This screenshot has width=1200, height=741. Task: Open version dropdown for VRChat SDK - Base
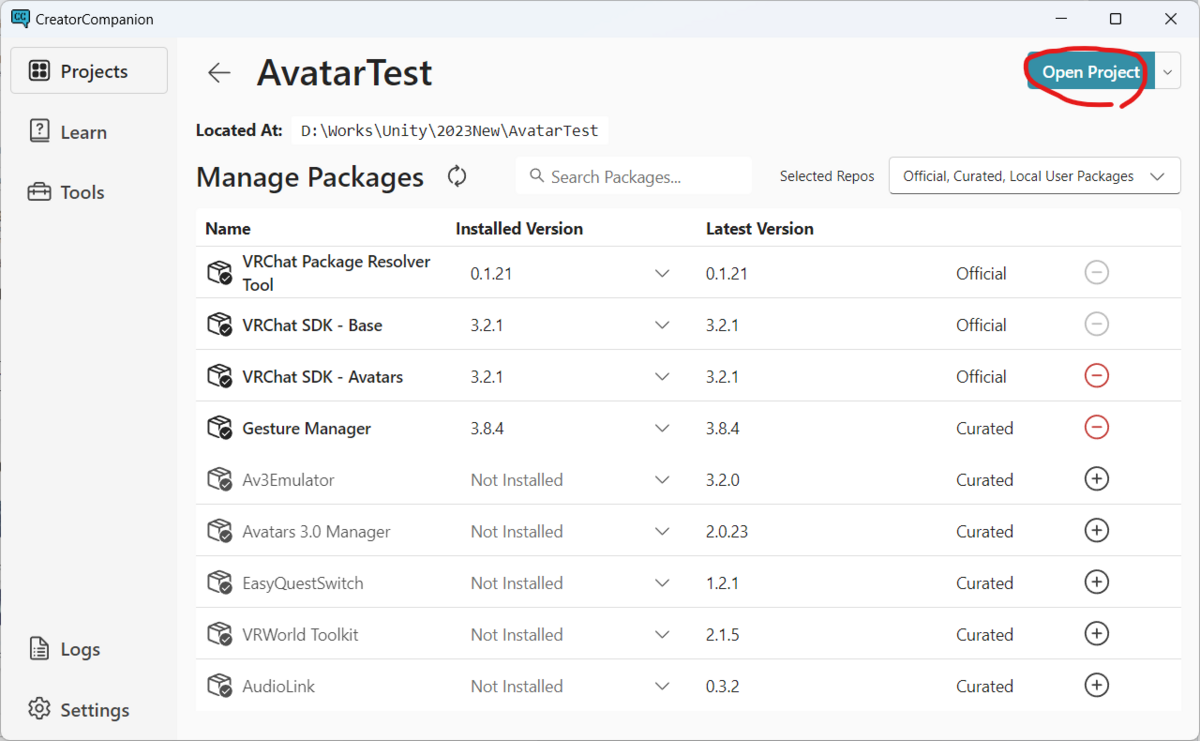pos(662,325)
